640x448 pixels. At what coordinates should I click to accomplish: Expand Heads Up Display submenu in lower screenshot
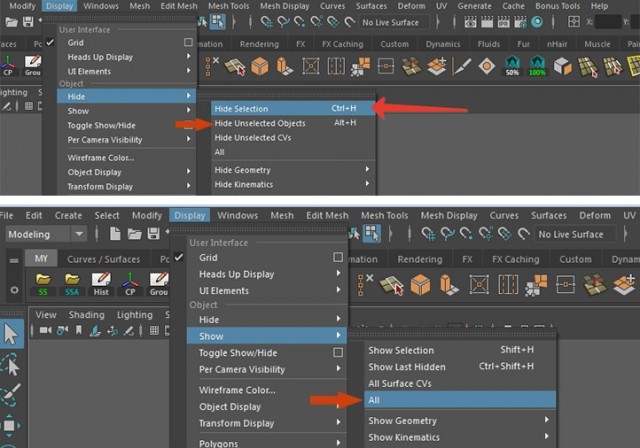point(267,274)
